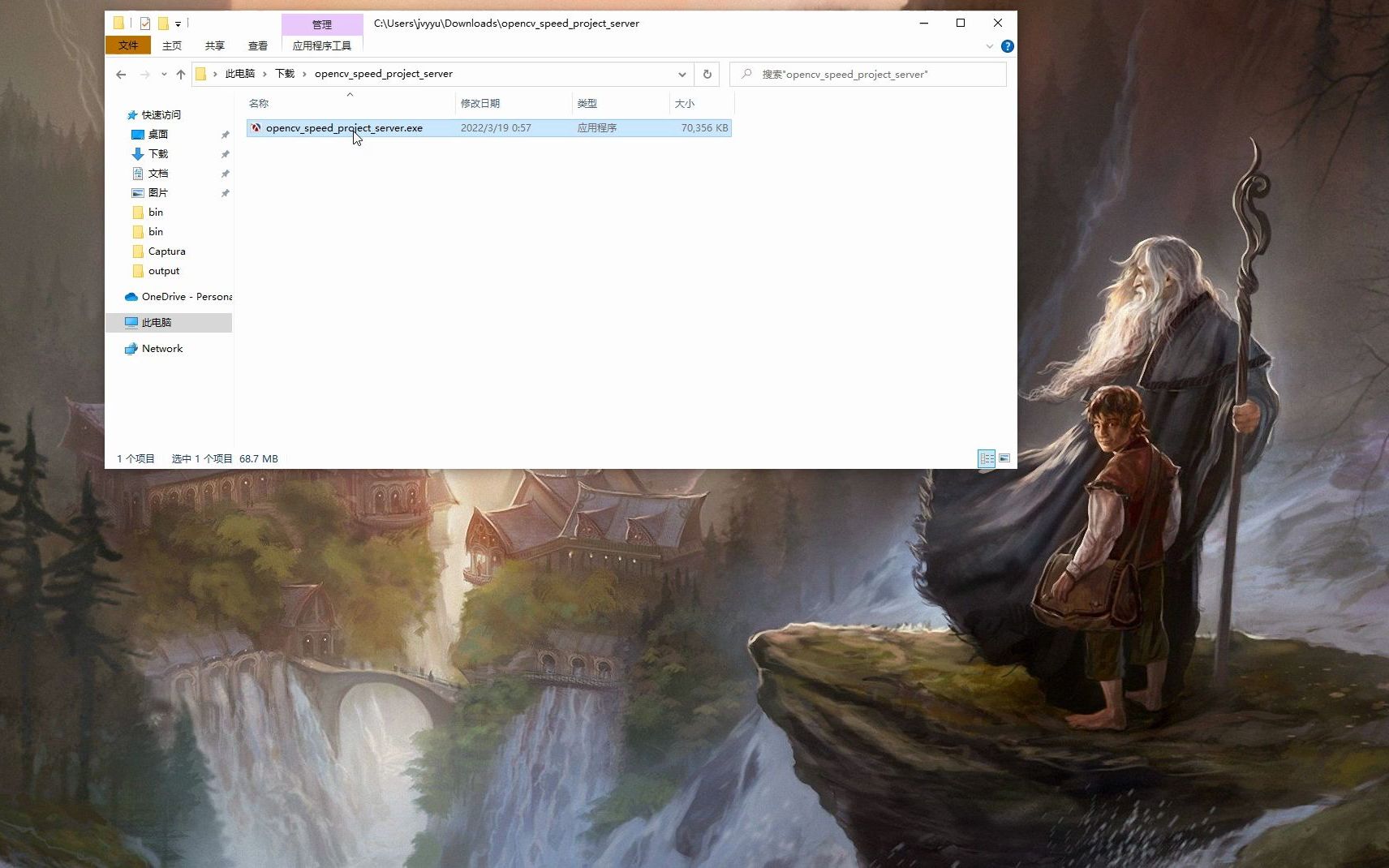Click the blue desktop icon beside 桌面
The image size is (1389, 868).
(138, 135)
